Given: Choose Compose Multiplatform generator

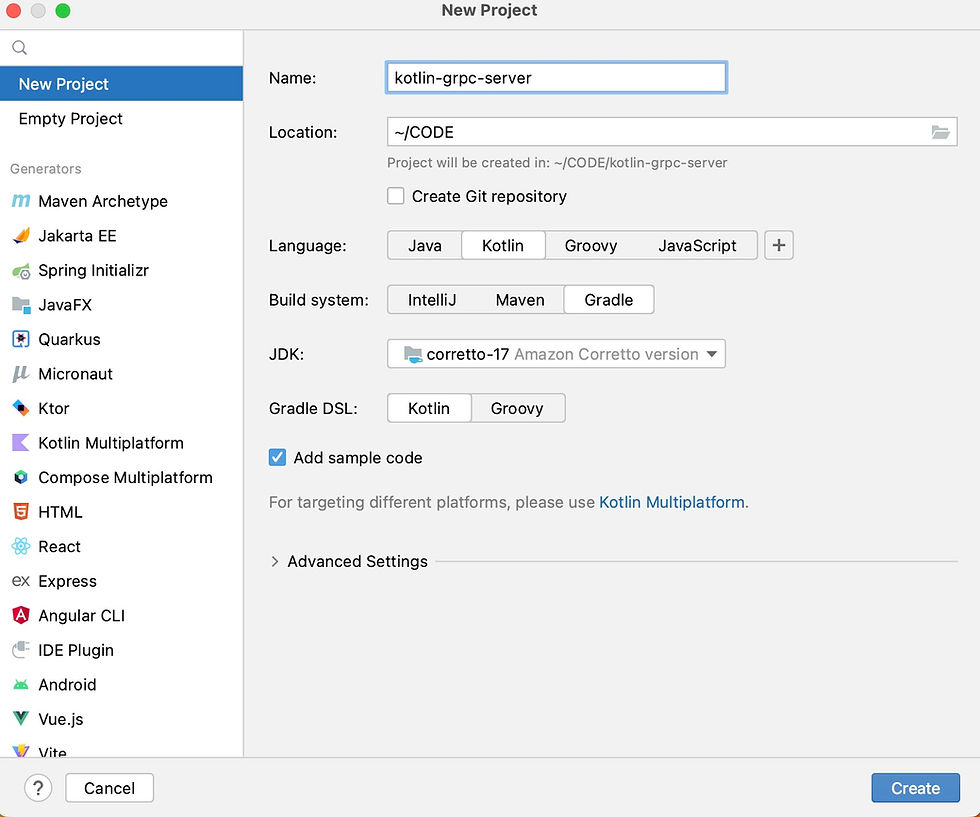Looking at the screenshot, I should pyautogui.click(x=121, y=478).
